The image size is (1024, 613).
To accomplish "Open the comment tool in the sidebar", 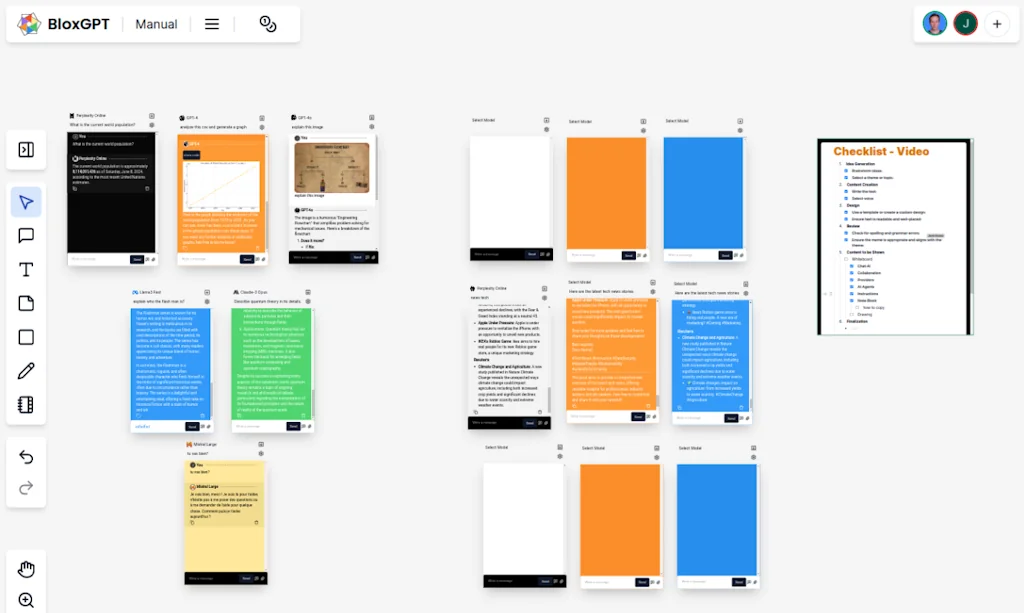I will click(x=26, y=235).
